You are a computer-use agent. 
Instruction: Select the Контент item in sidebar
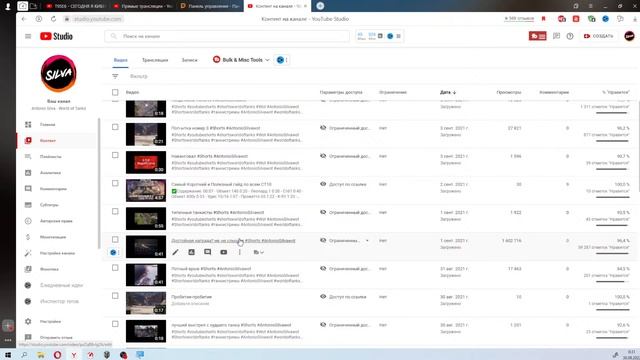pos(57,140)
